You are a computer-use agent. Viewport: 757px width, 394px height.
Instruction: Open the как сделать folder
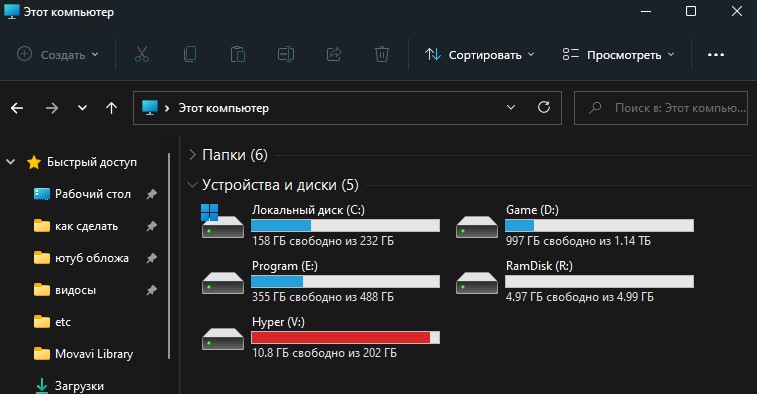(86, 226)
